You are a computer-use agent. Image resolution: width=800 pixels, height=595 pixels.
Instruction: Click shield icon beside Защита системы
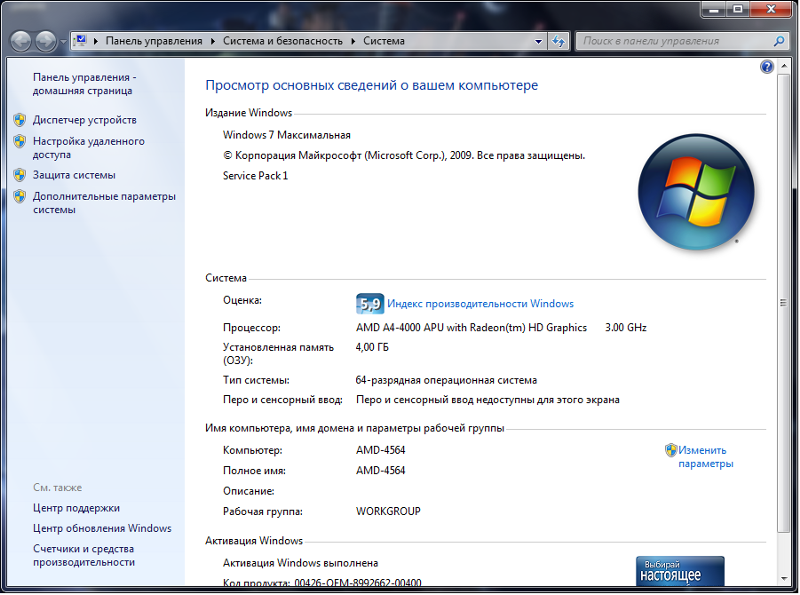[19, 175]
